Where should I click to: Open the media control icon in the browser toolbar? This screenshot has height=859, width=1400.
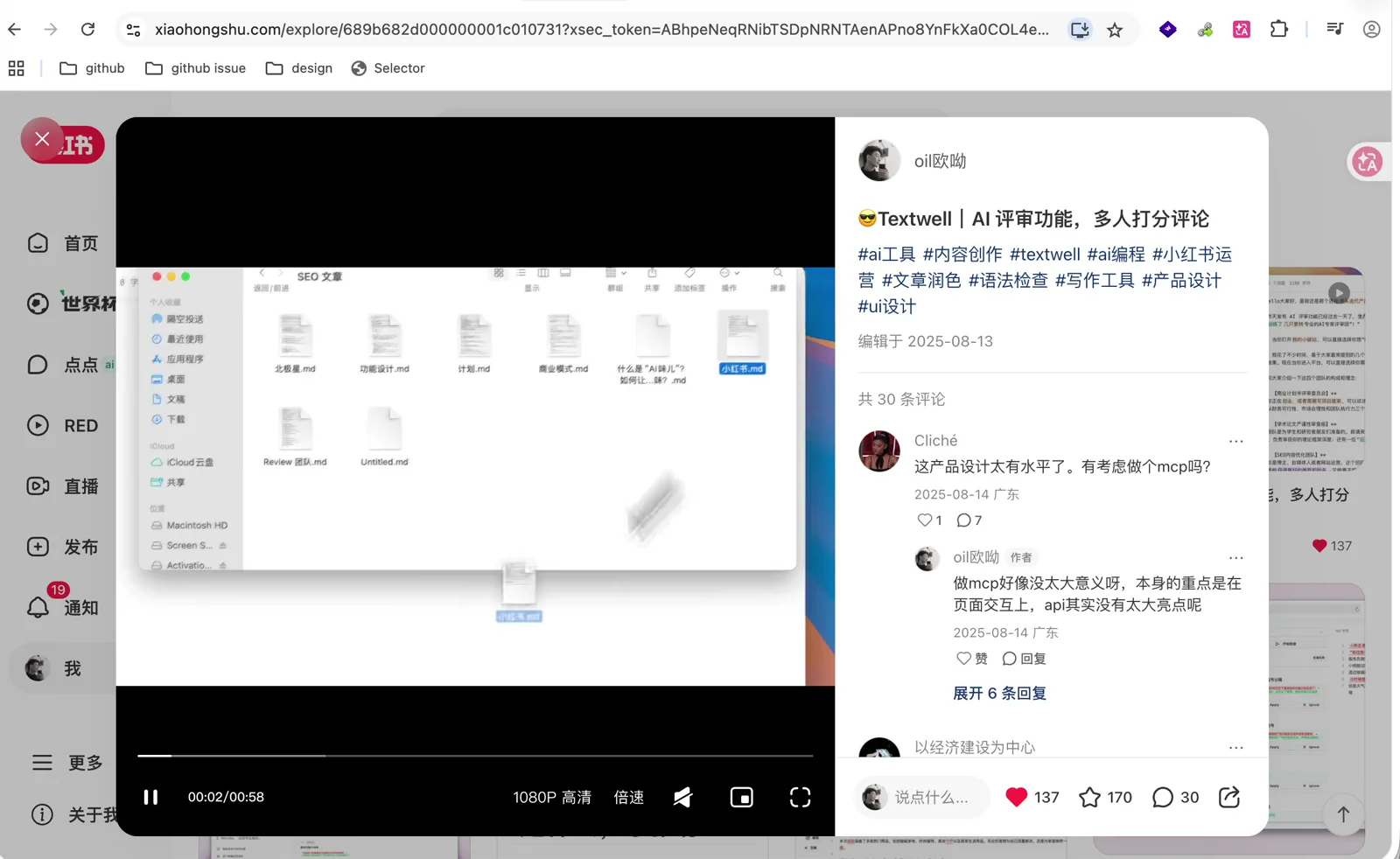1334,29
